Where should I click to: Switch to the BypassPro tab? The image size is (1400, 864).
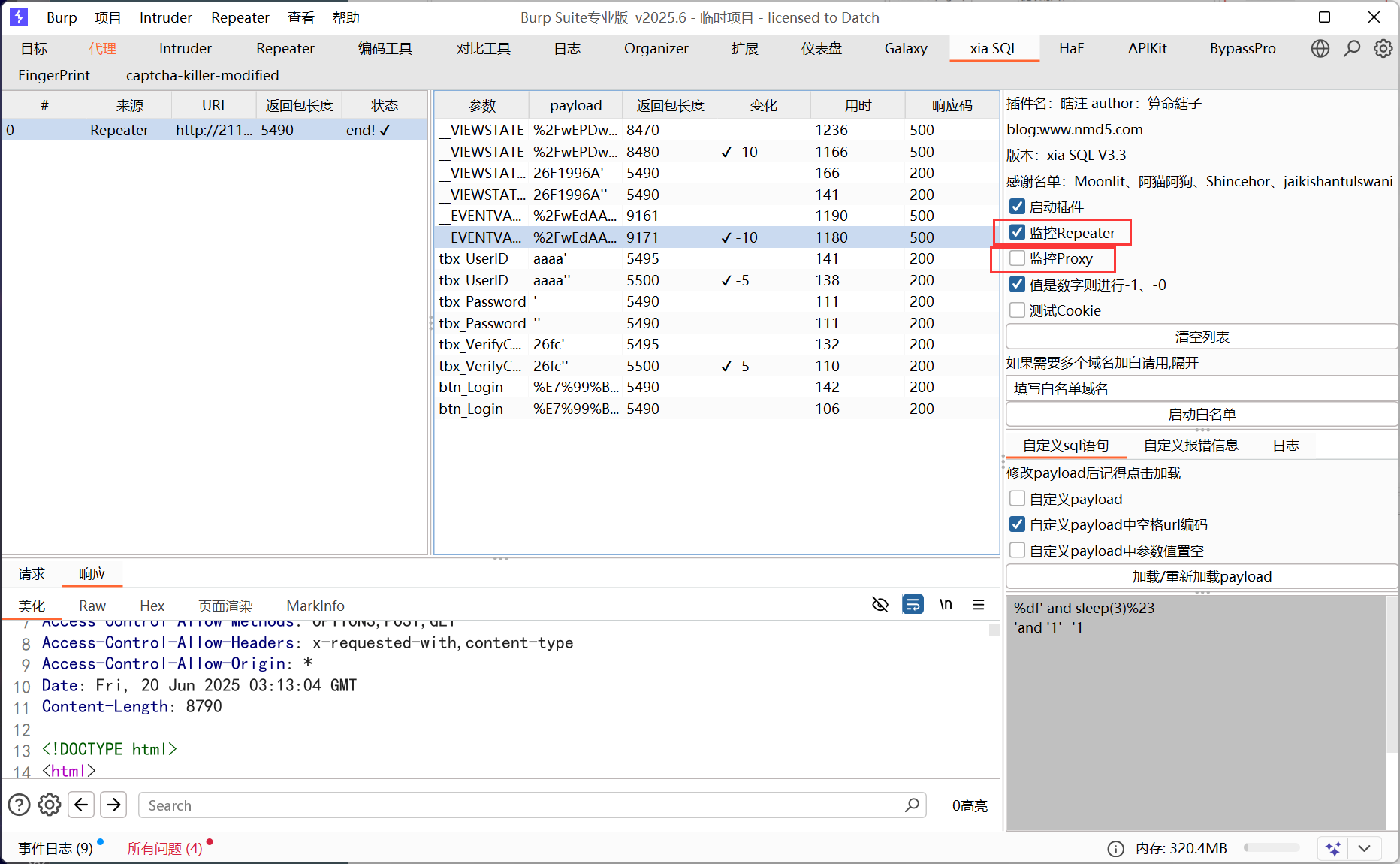[x=1242, y=49]
